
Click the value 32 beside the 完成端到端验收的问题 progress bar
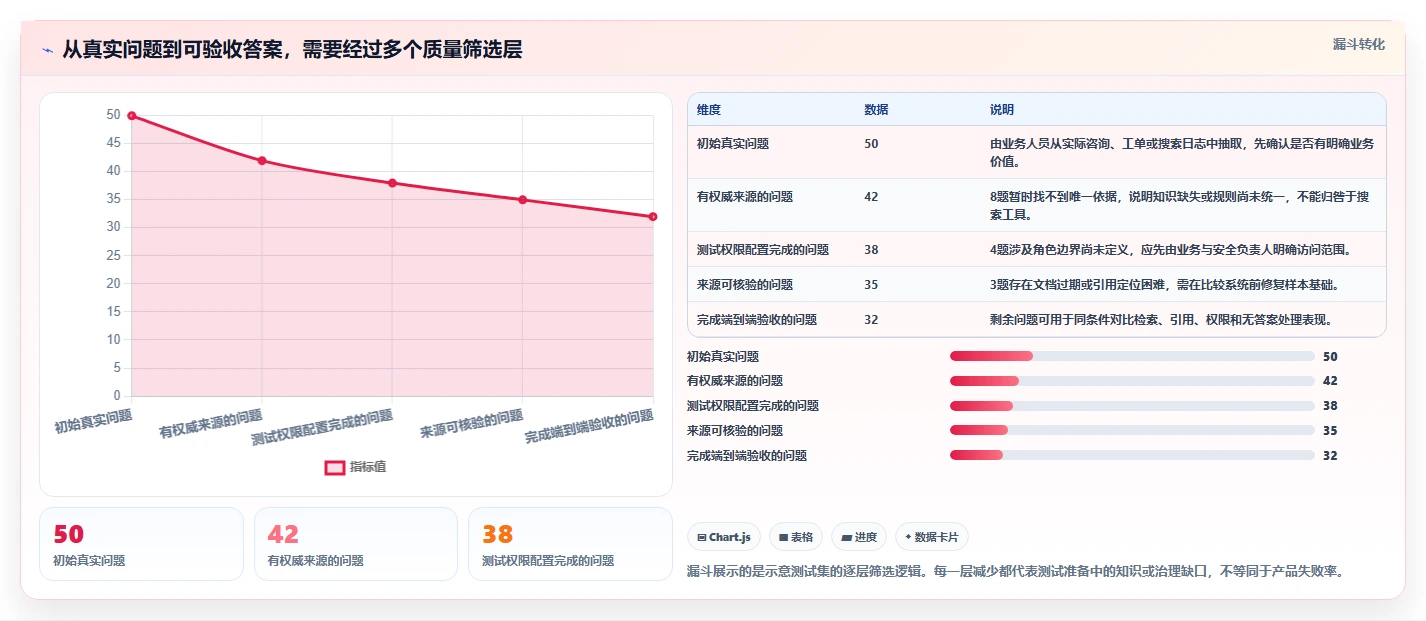coord(1330,456)
